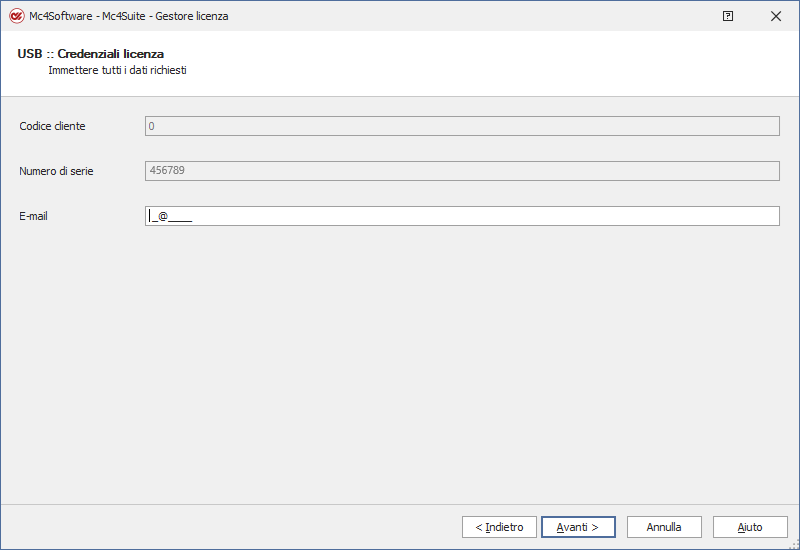Image resolution: width=800 pixels, height=550 pixels.
Task: Open help with the Aiuto button
Action: pyautogui.click(x=750, y=527)
